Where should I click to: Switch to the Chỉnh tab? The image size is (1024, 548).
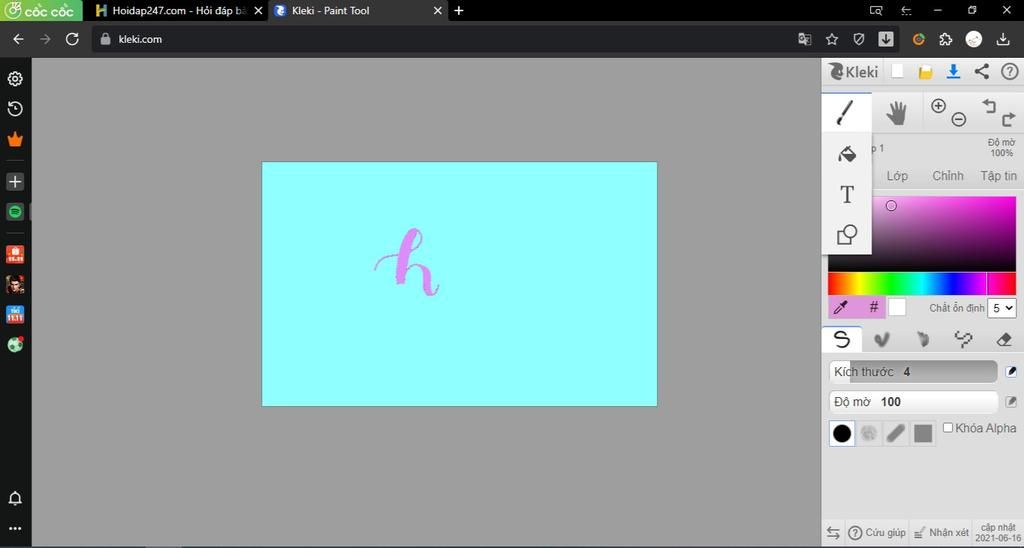(948, 176)
